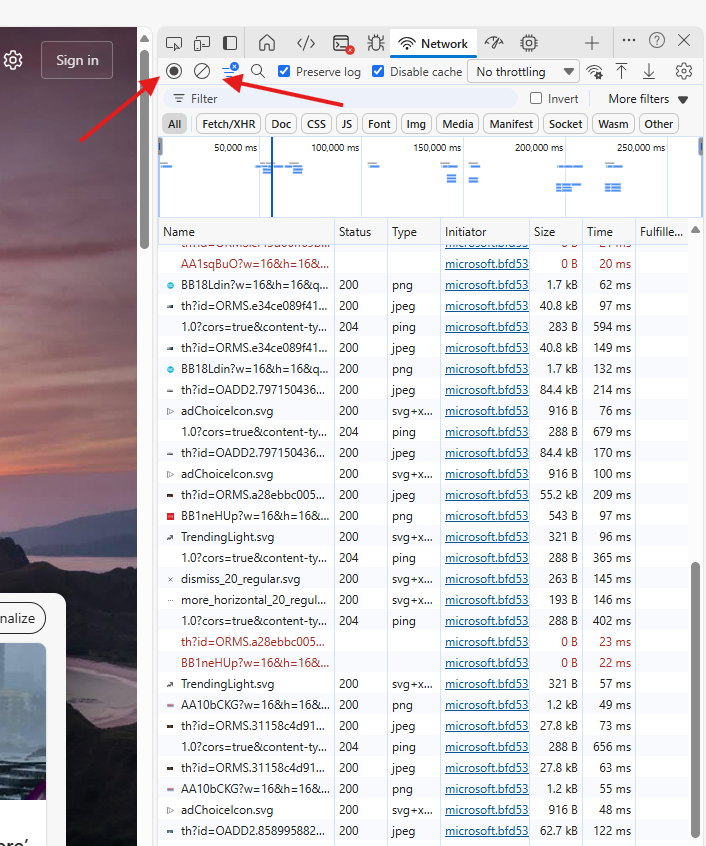Clear the network log

(202, 71)
